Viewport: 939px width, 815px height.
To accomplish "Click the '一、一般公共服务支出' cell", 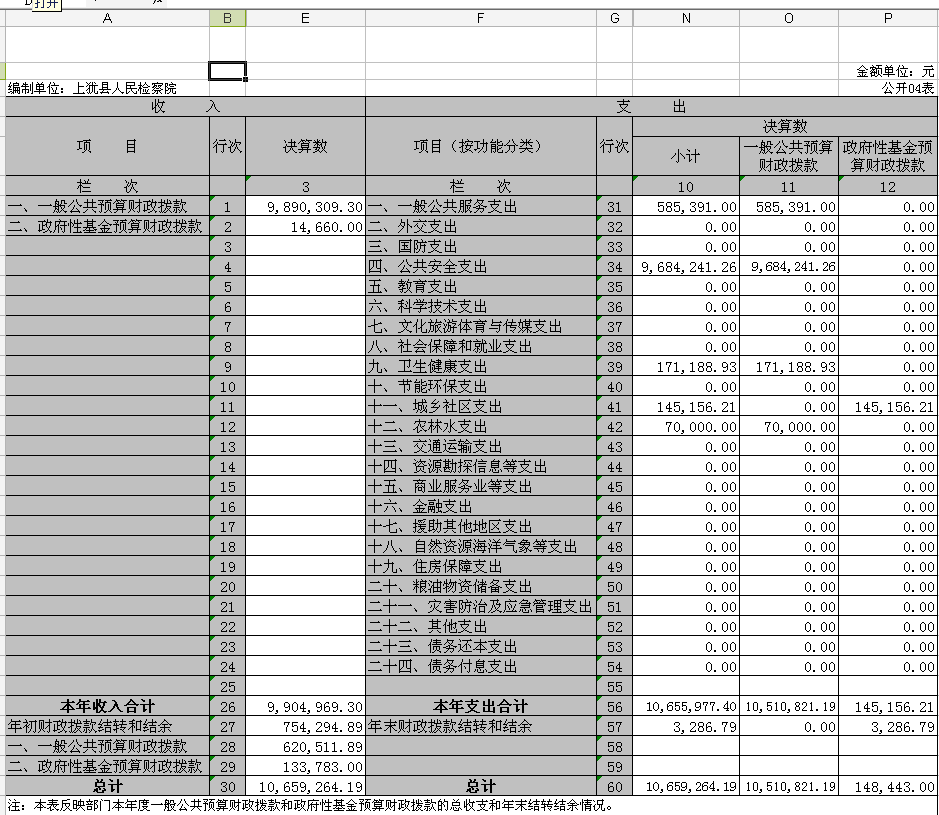I will (481, 207).
